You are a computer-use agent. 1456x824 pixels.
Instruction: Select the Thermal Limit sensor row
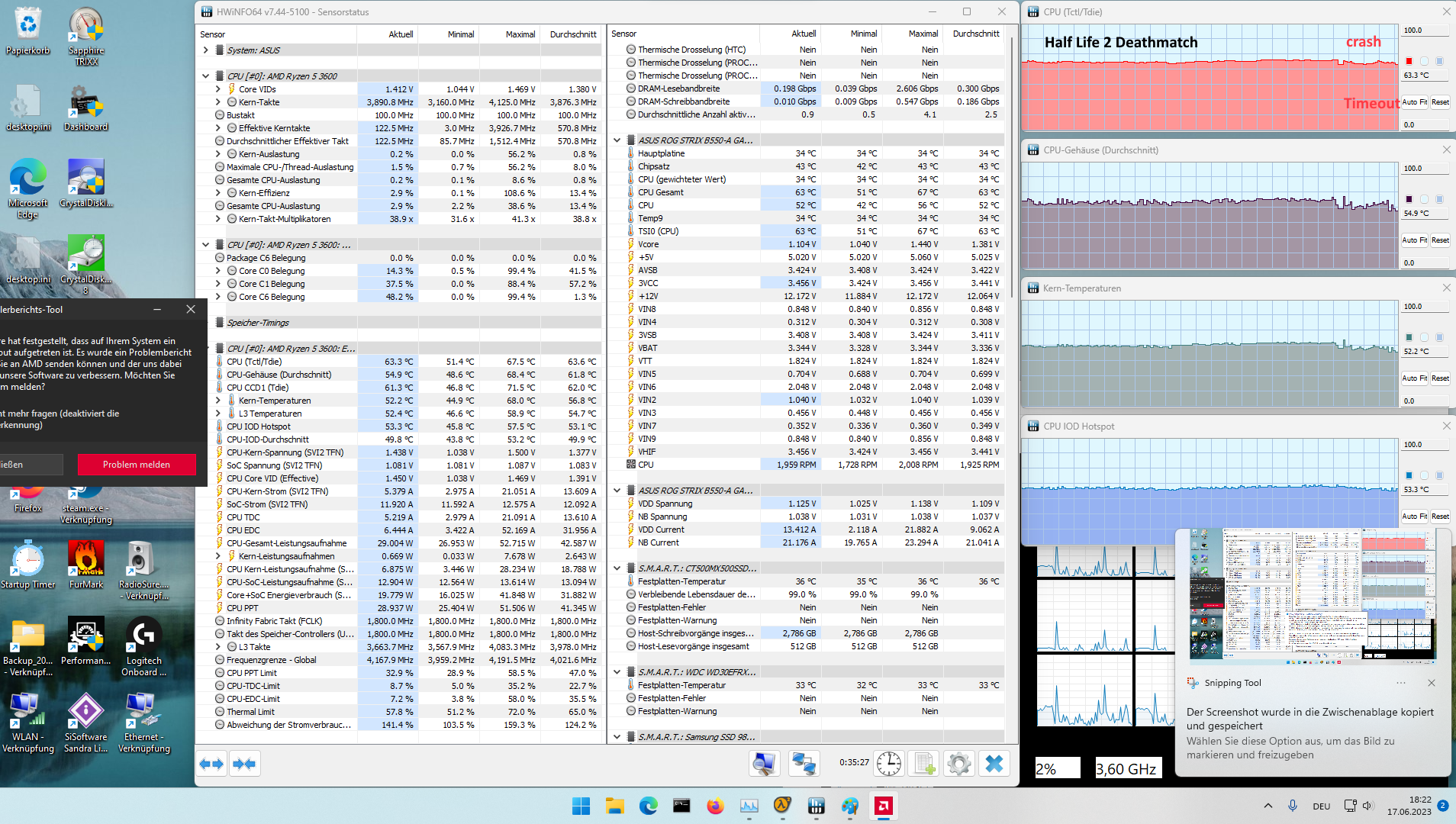401,712
